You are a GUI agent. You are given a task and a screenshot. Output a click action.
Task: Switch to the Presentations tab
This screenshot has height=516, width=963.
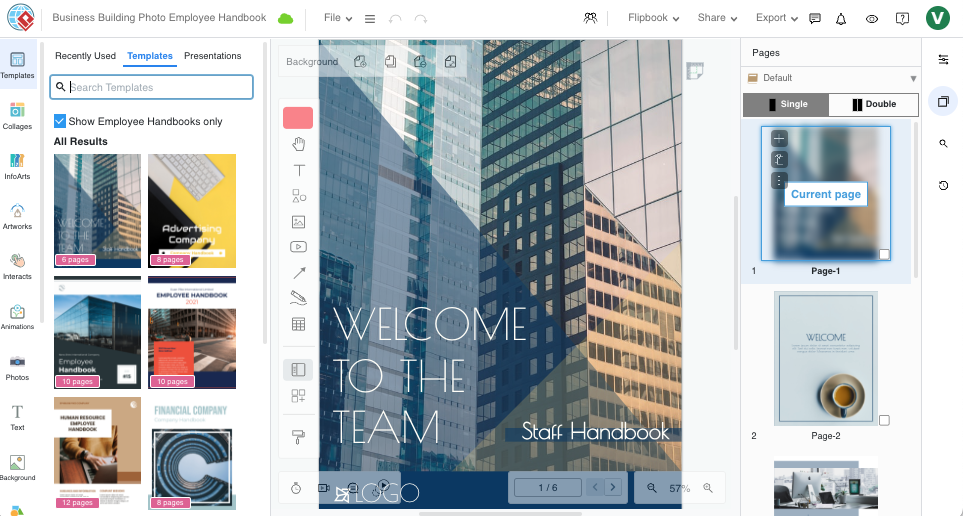tap(212, 56)
